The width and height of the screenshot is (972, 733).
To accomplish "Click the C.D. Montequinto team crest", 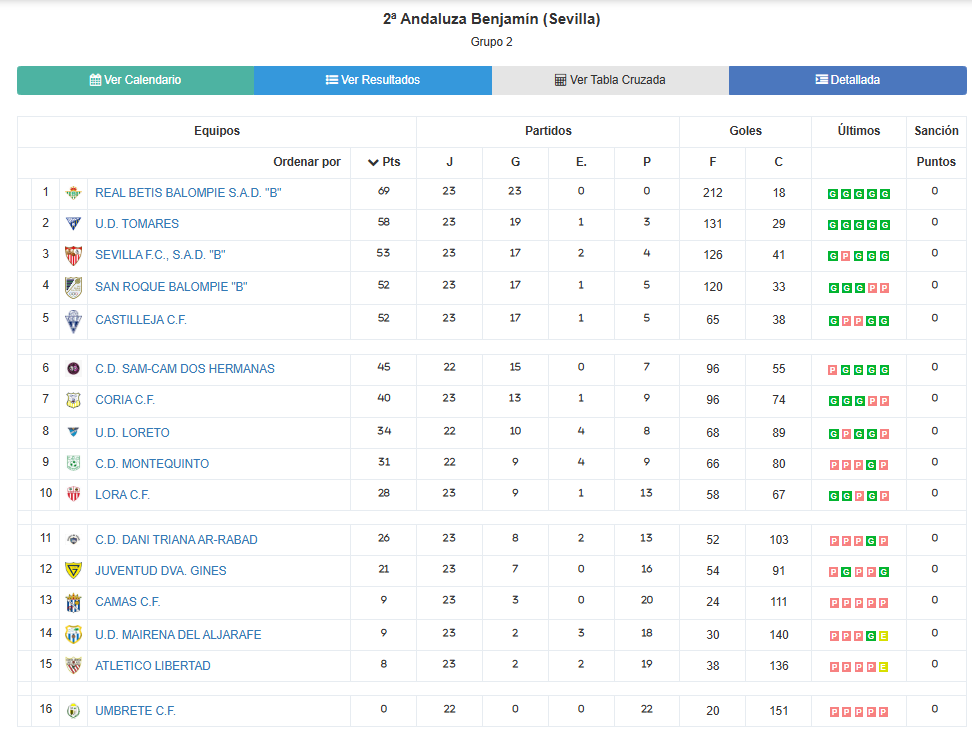I will pos(73,463).
